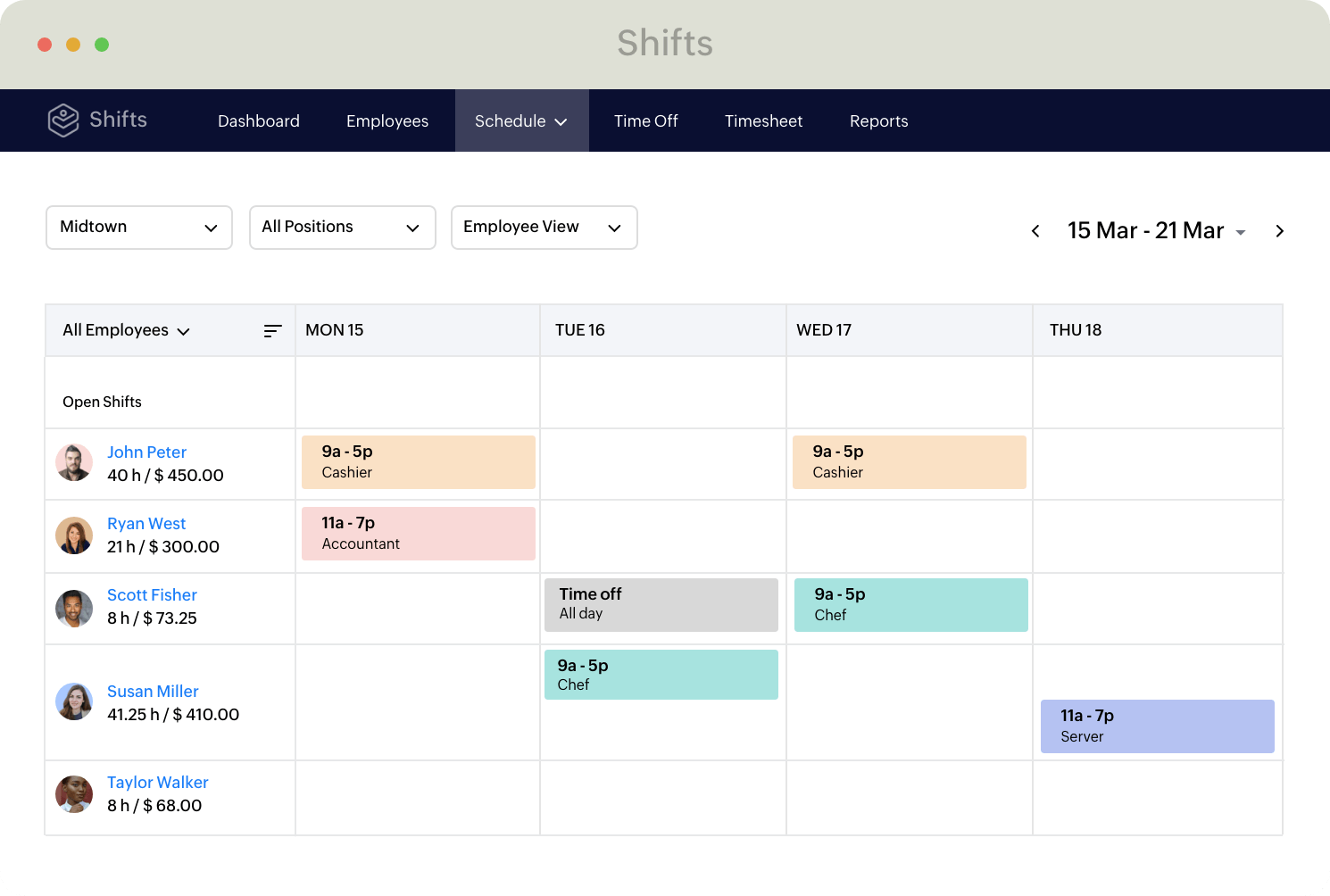This screenshot has height=896, width=1330.
Task: Click the next week arrow
Action: (x=1279, y=230)
